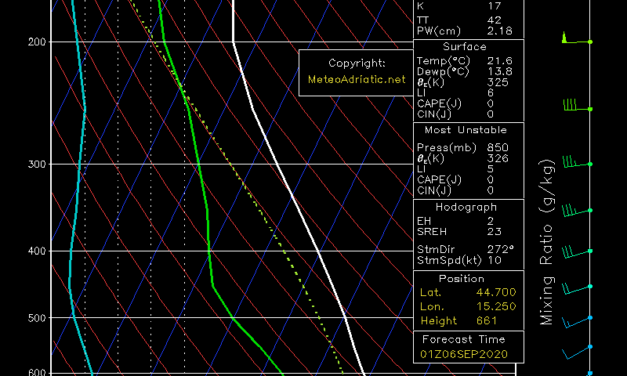Click the 400 pressure level label

click(x=37, y=251)
